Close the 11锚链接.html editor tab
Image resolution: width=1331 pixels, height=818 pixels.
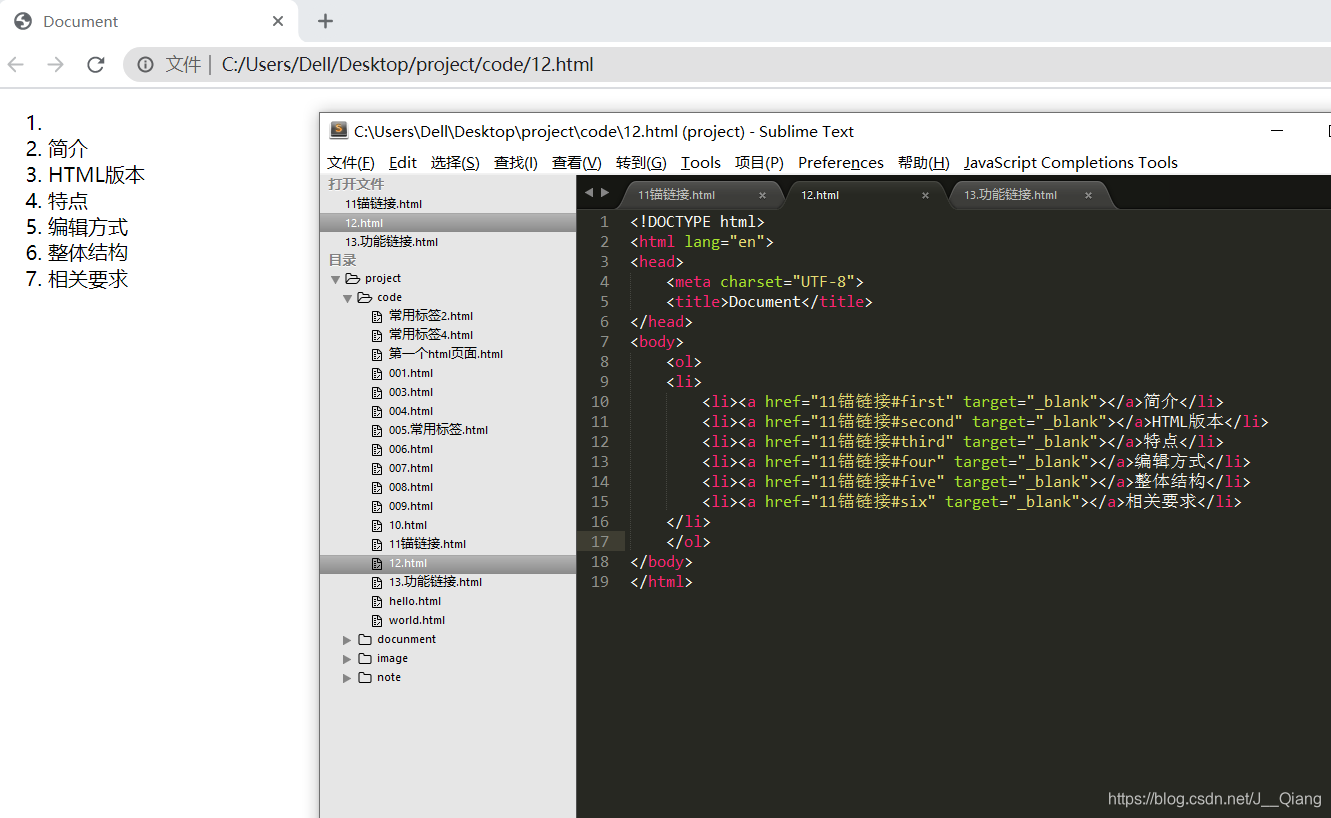click(x=762, y=195)
